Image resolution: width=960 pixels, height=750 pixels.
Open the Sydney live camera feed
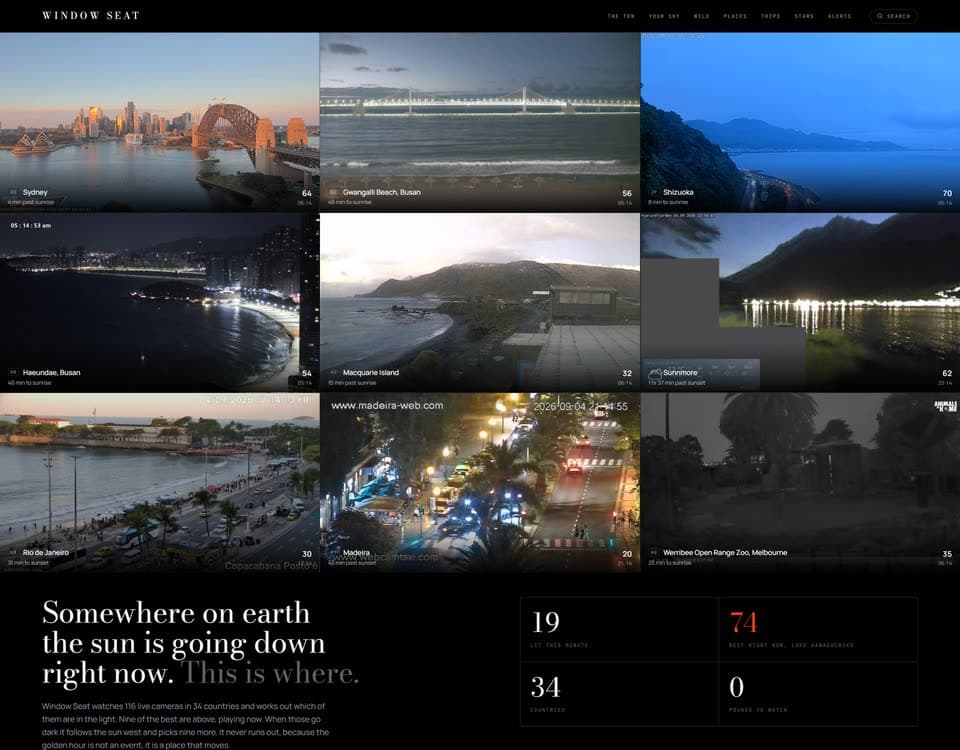159,122
